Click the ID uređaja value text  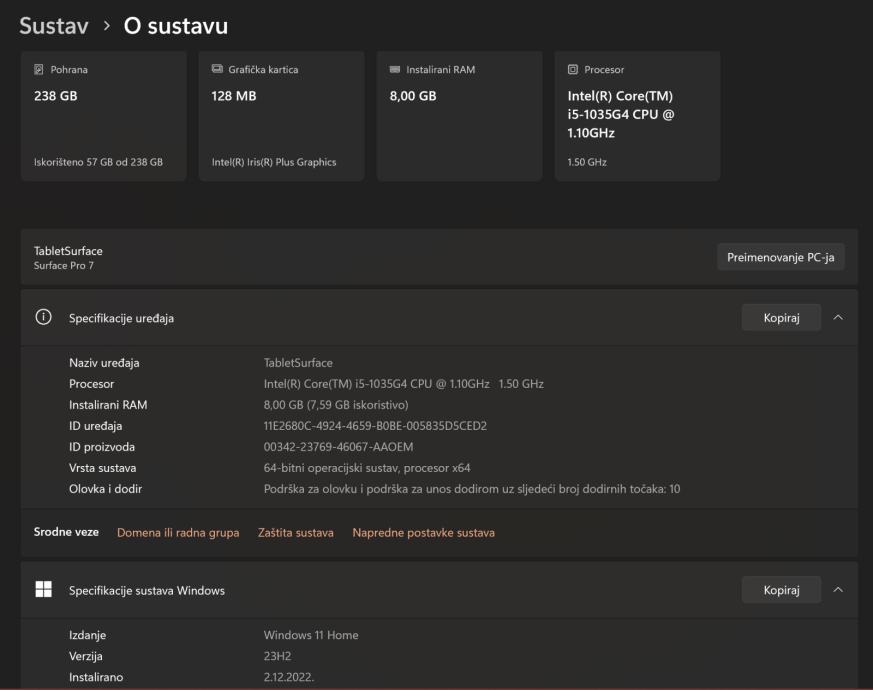pyautogui.click(x=375, y=426)
